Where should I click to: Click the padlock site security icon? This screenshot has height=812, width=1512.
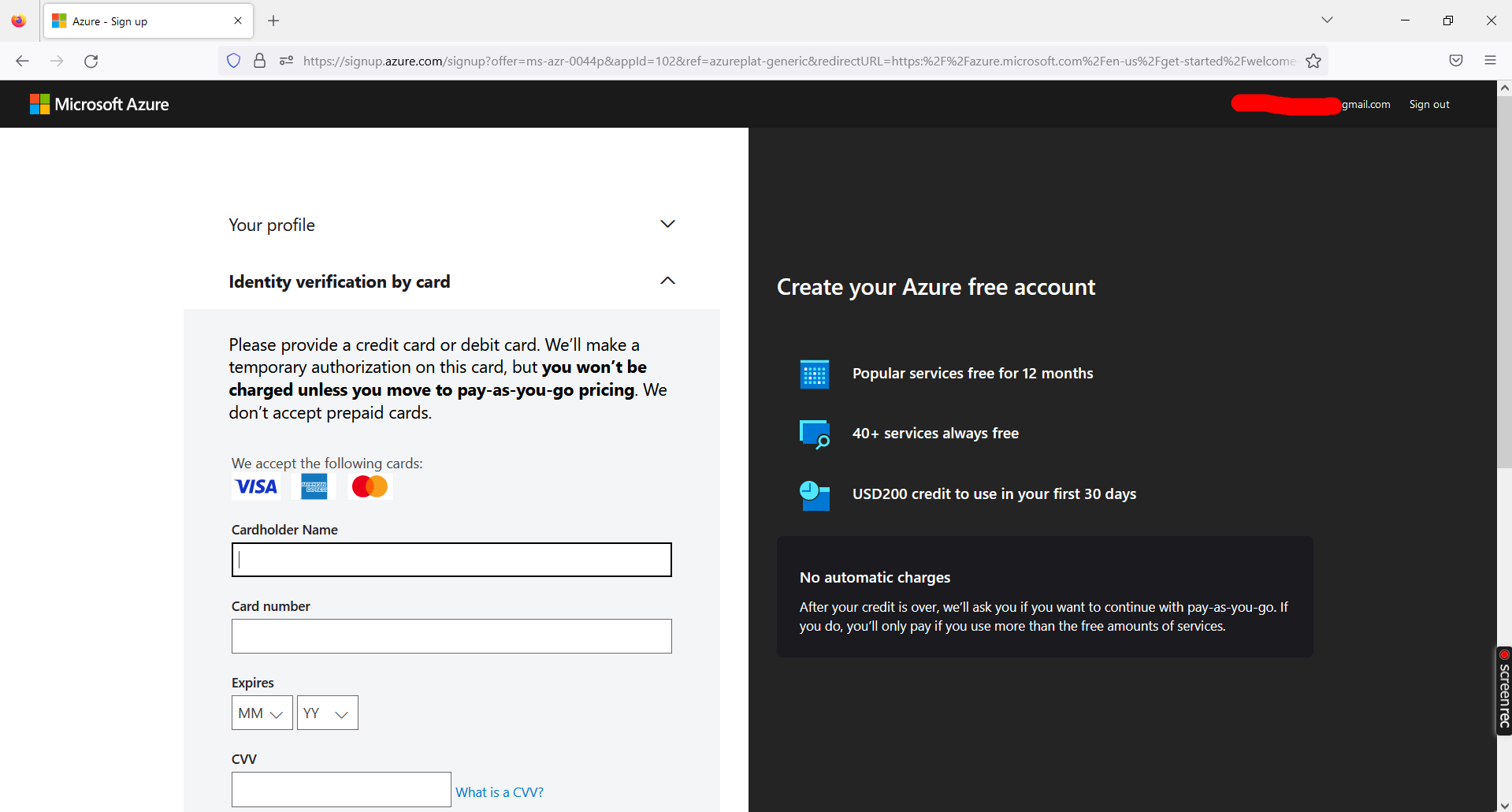(x=260, y=60)
